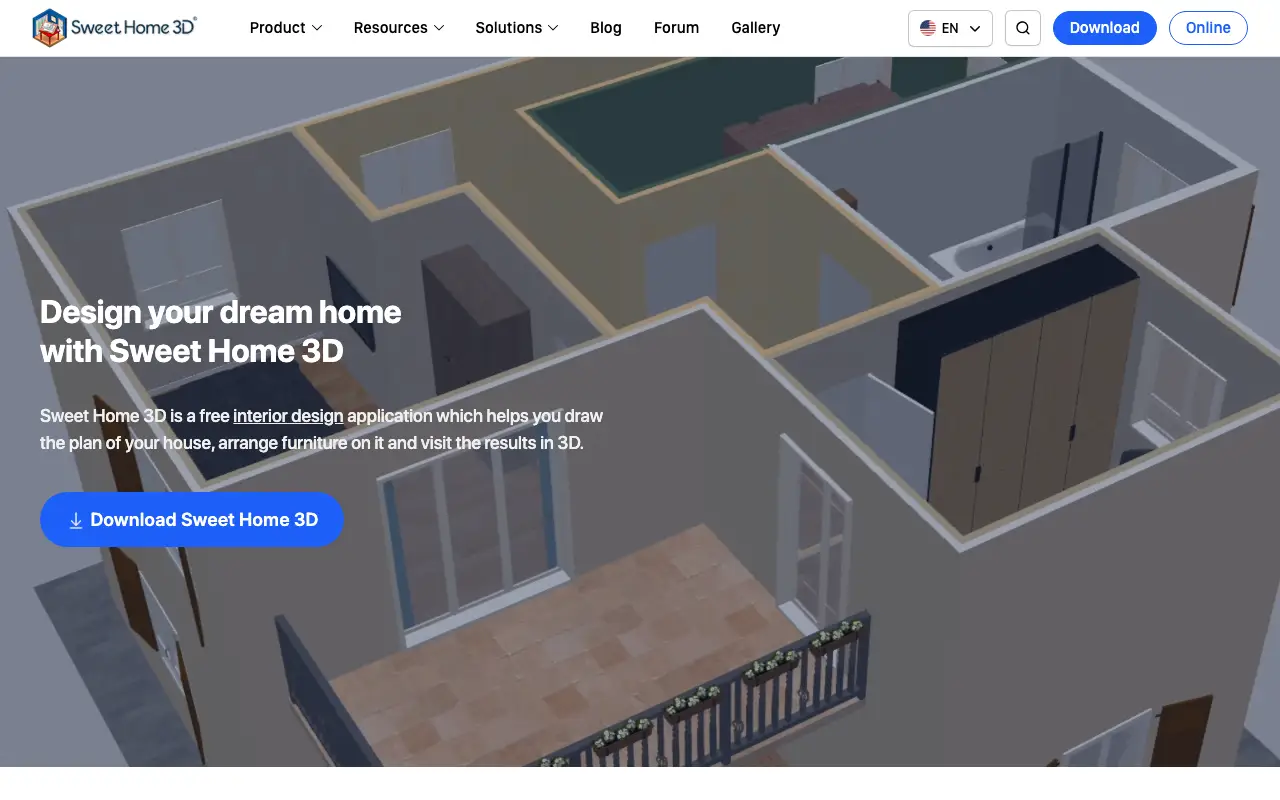Click the blue Download button in header
Image resolution: width=1280 pixels, height=800 pixels.
1105,28
